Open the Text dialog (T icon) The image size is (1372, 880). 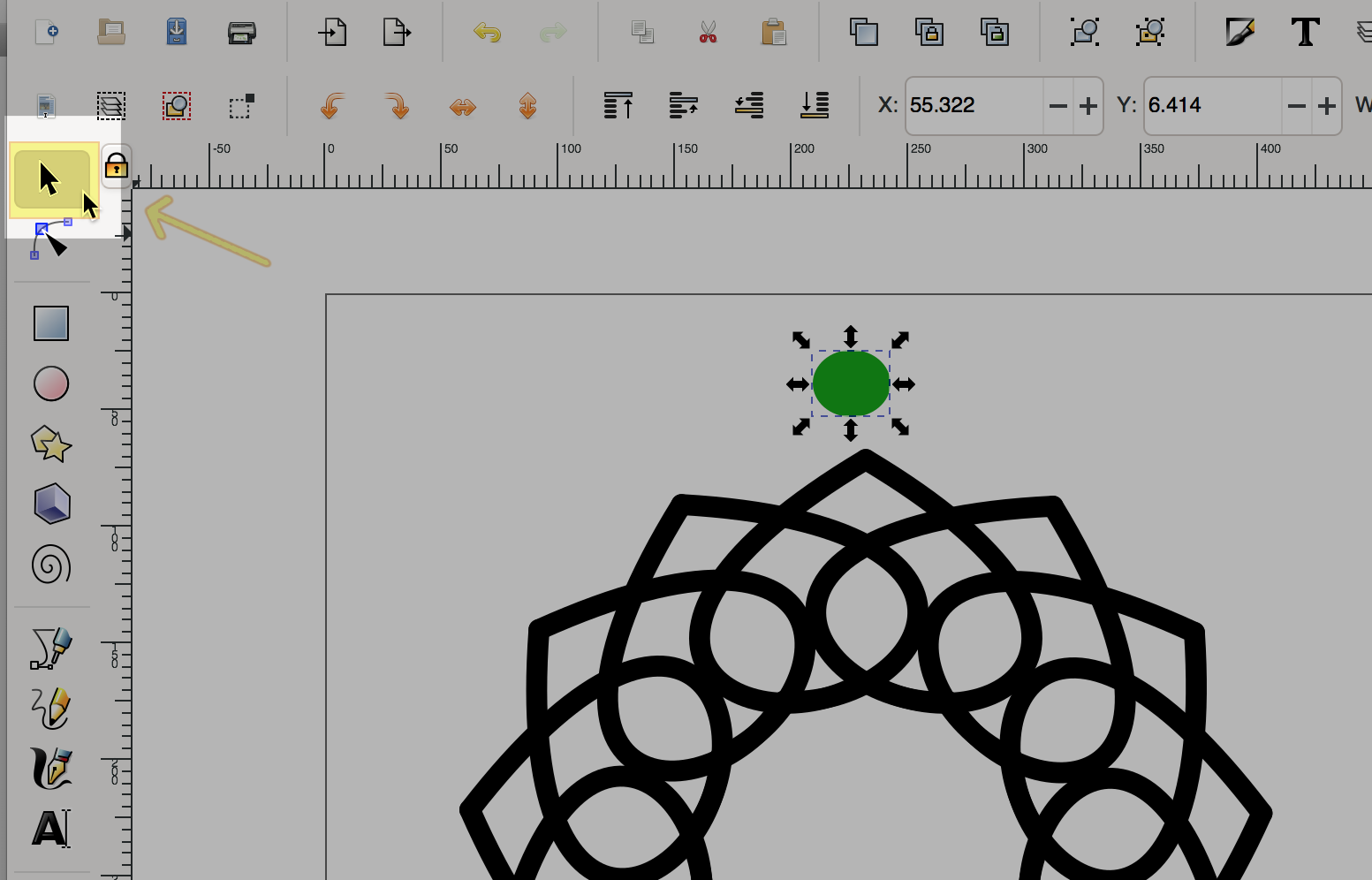point(1305,33)
